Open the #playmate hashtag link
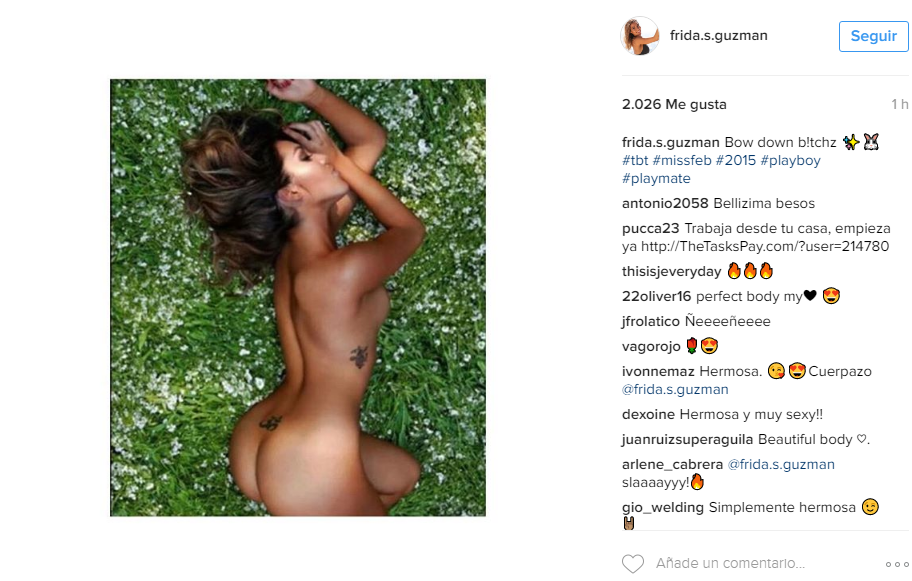 click(x=656, y=179)
